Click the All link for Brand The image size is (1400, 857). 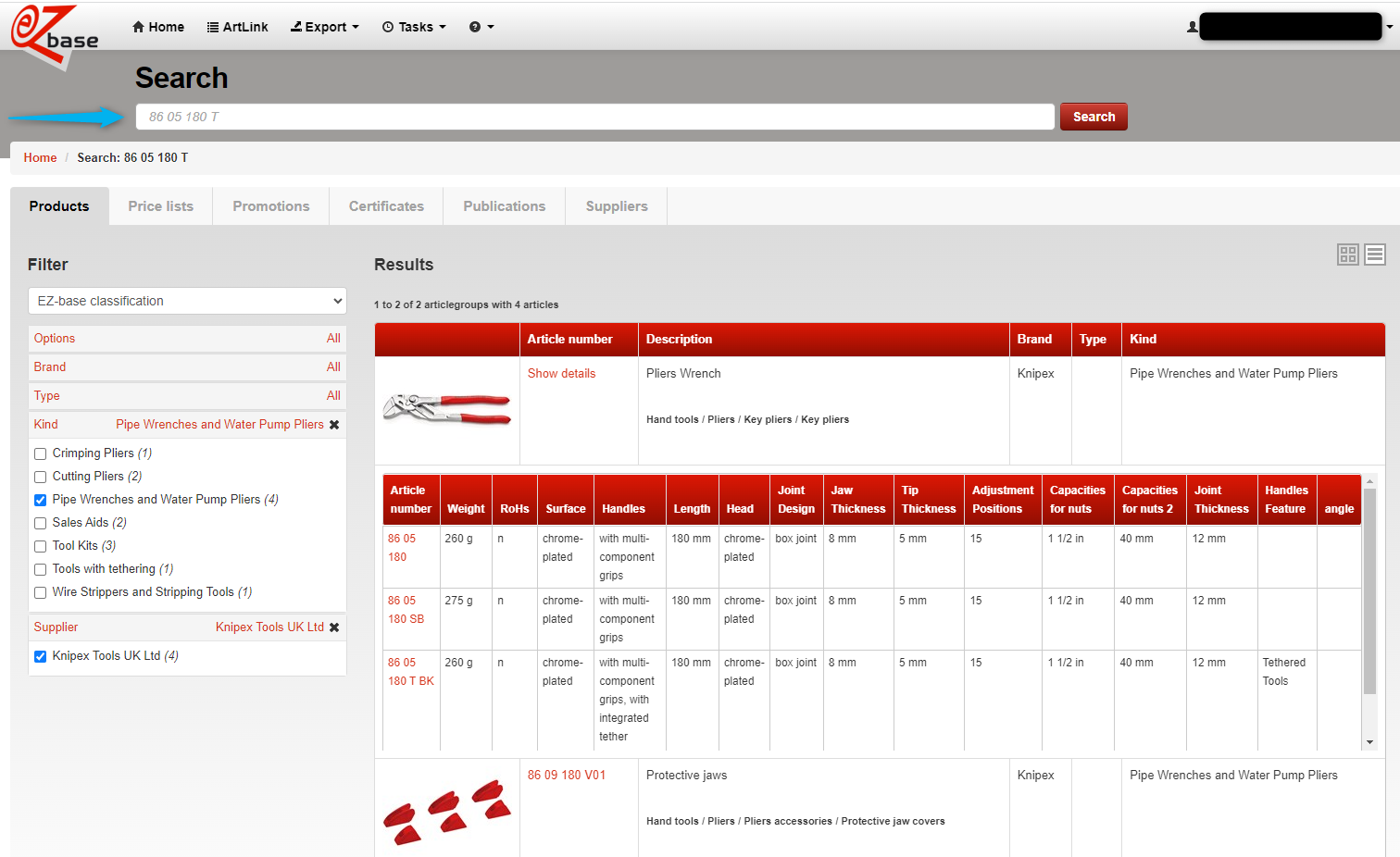(333, 367)
